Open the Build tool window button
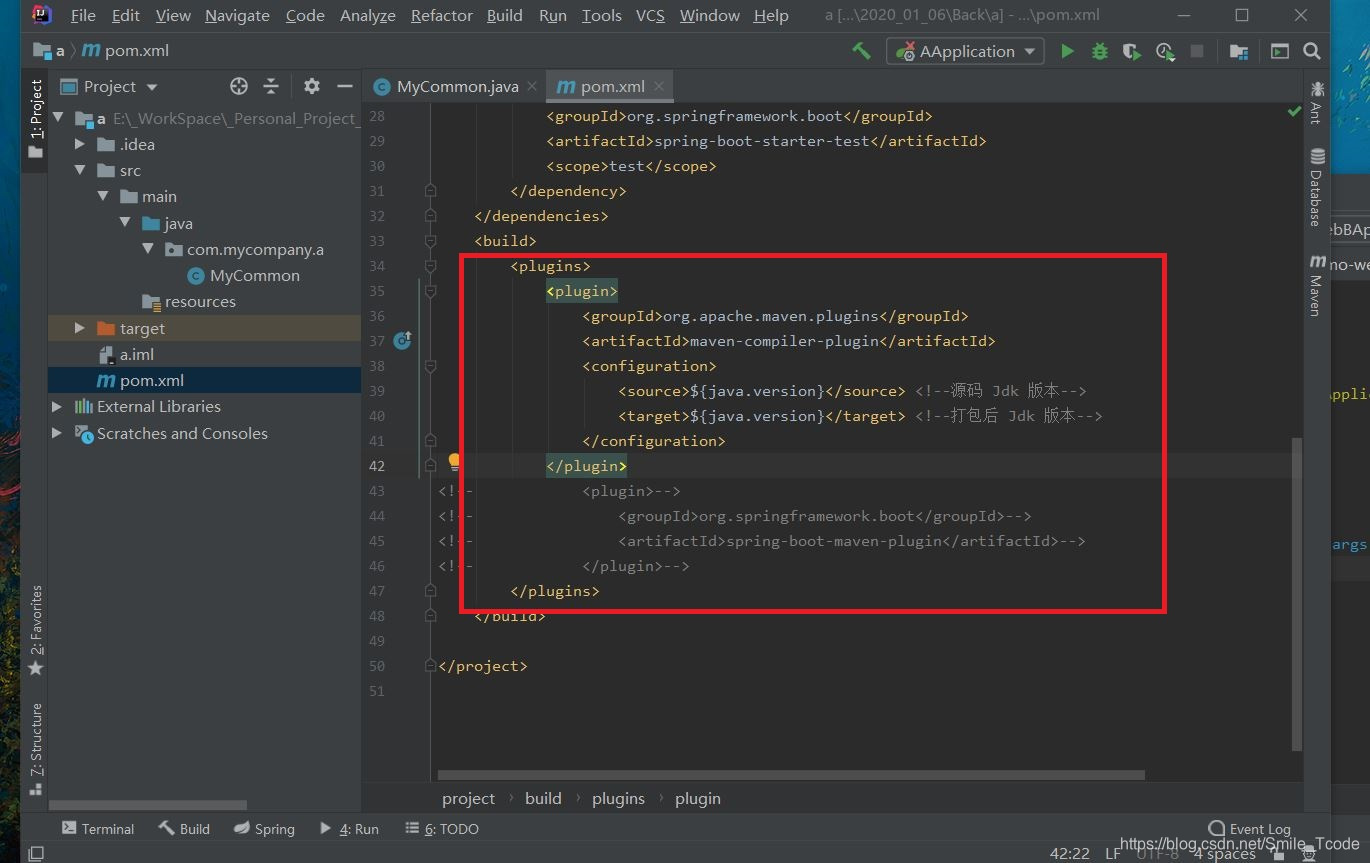The height and width of the screenshot is (863, 1370). coord(184,828)
